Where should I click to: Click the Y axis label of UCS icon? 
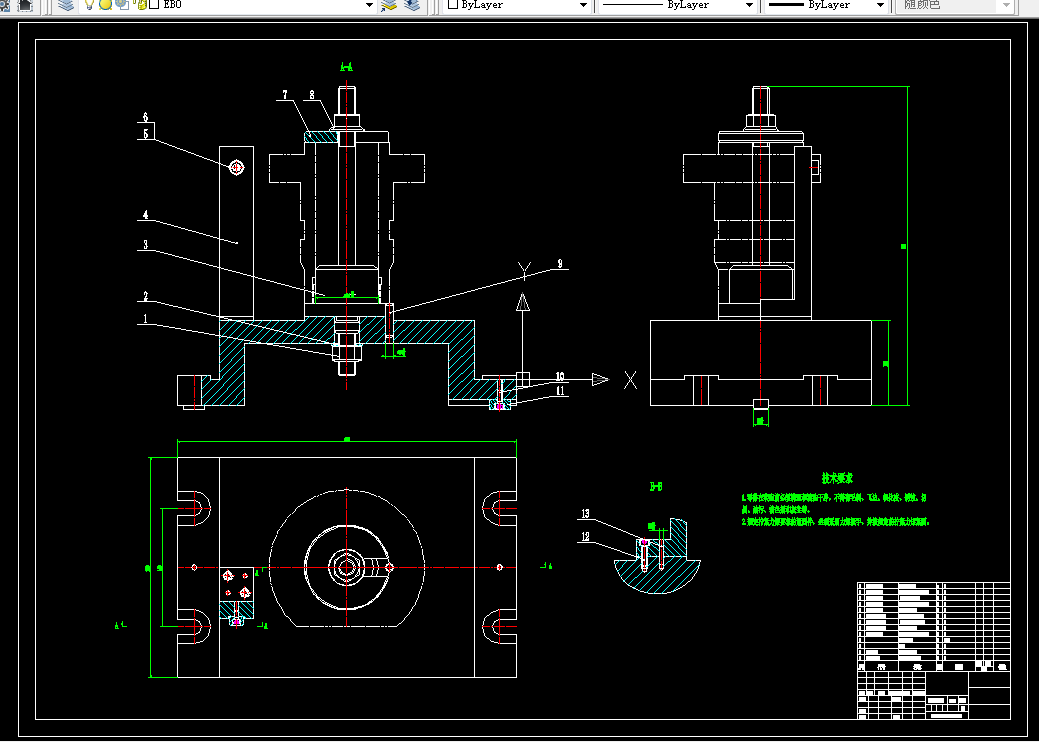tap(524, 270)
